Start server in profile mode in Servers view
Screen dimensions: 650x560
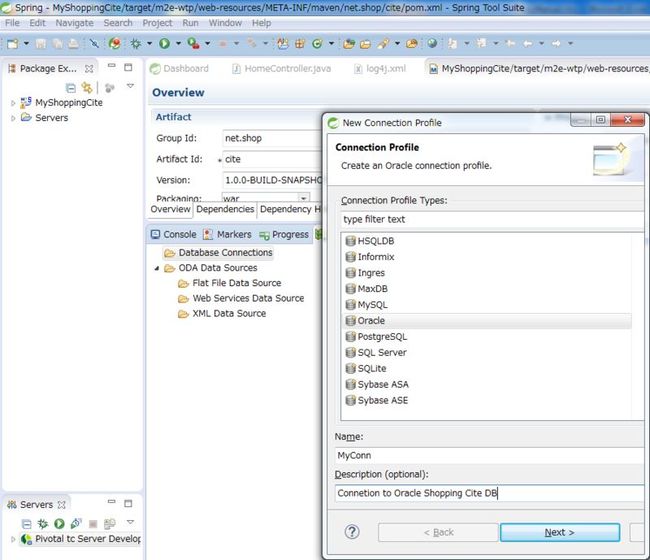[76, 523]
